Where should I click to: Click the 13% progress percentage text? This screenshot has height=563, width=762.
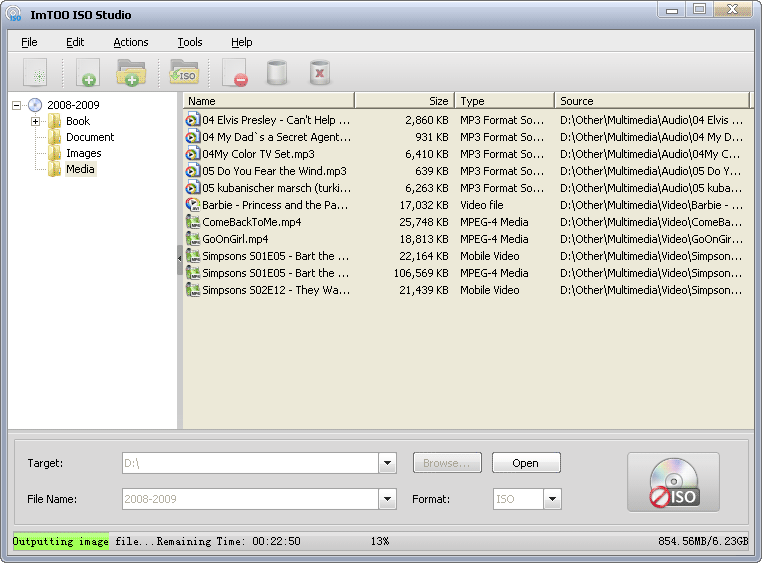point(380,541)
